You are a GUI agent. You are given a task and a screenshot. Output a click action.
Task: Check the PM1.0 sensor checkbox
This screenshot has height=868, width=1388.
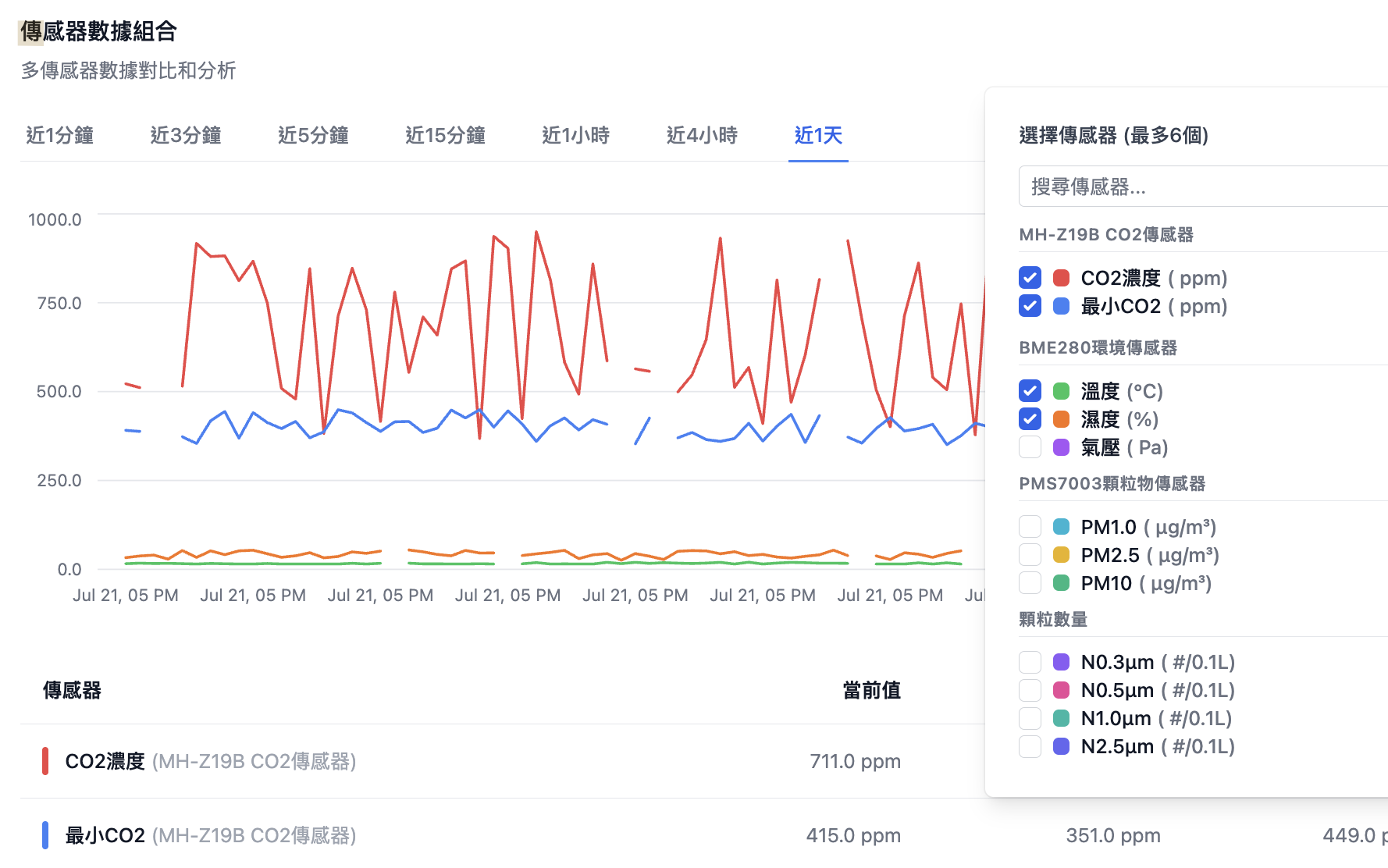point(1030,527)
